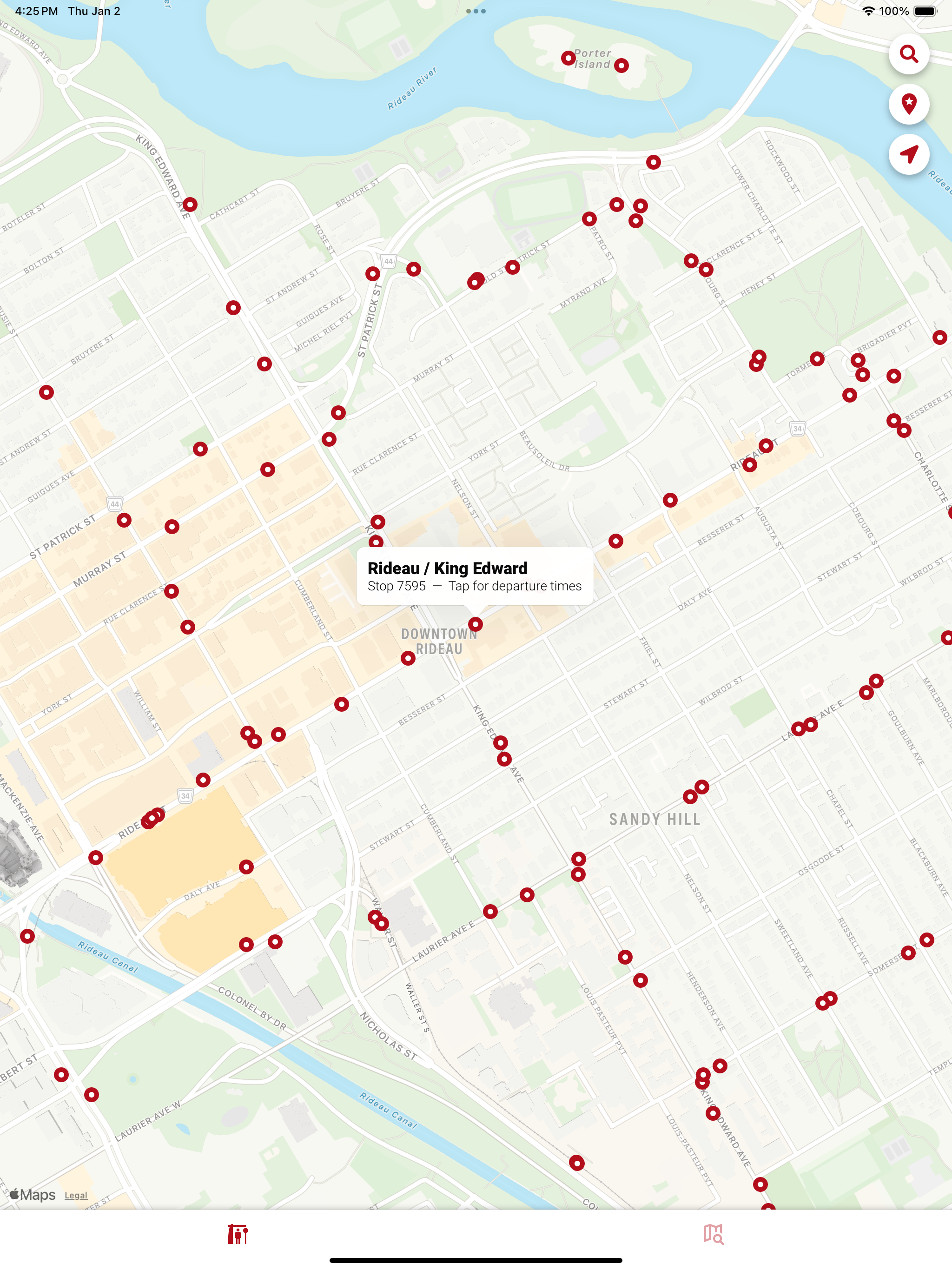Tap the battery status indicator
The width and height of the screenshot is (952, 1270).
(925, 11)
